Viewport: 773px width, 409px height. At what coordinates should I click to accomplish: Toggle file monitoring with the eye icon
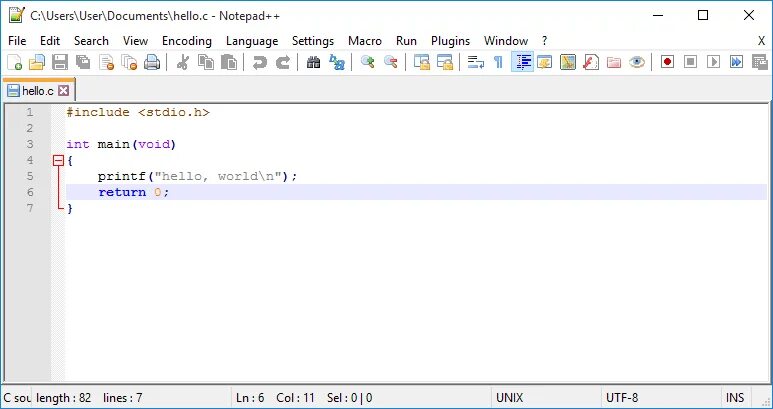tap(637, 62)
